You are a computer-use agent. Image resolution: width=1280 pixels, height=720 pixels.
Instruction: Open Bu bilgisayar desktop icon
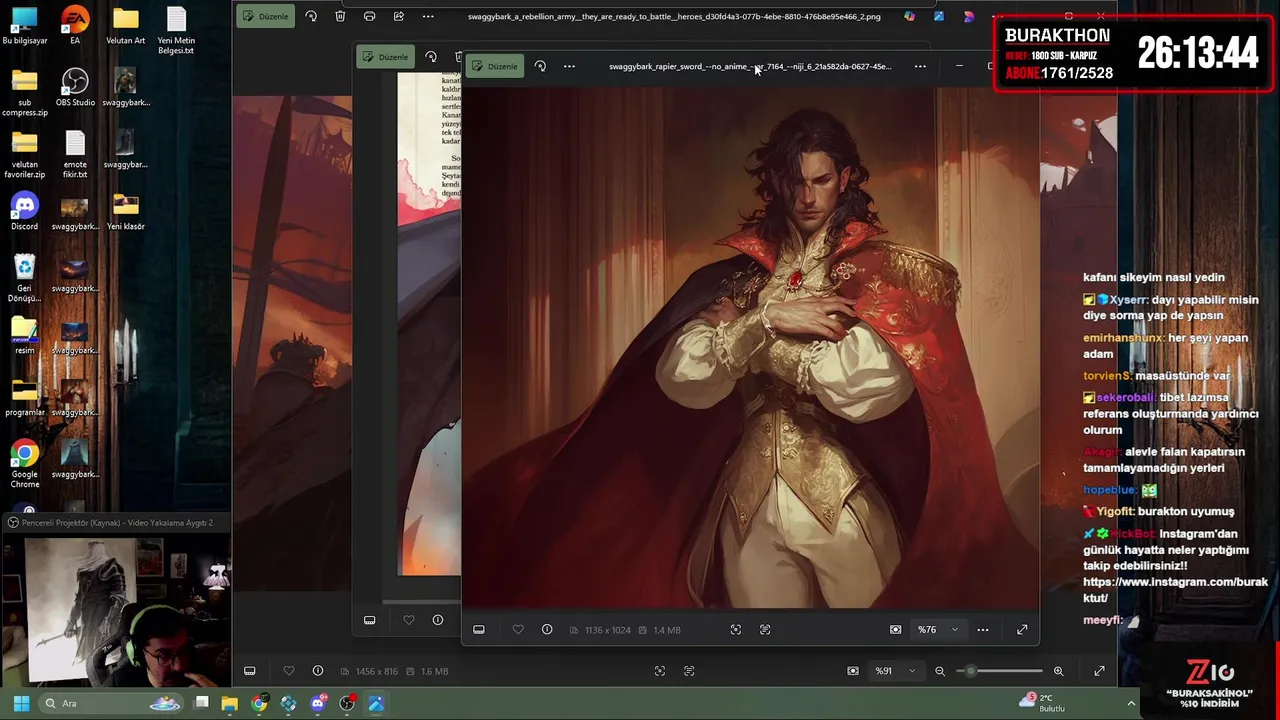[x=25, y=26]
